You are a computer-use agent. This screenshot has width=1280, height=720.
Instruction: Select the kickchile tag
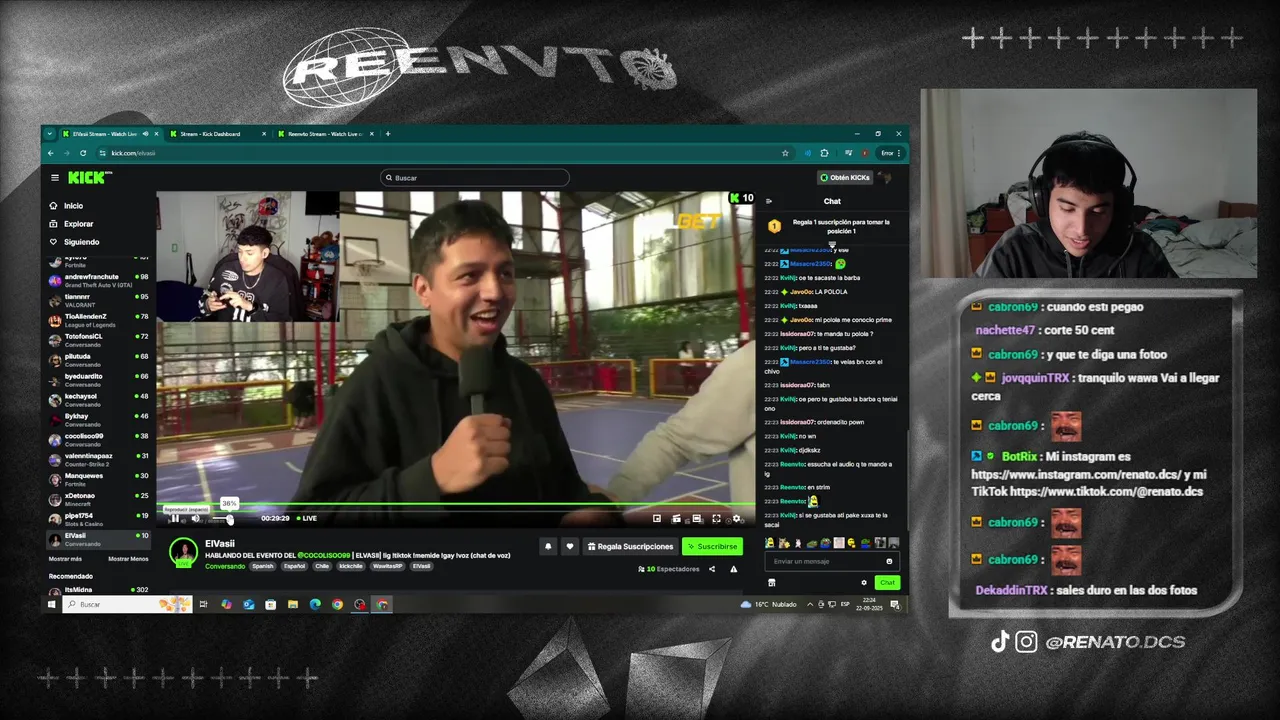[351, 566]
